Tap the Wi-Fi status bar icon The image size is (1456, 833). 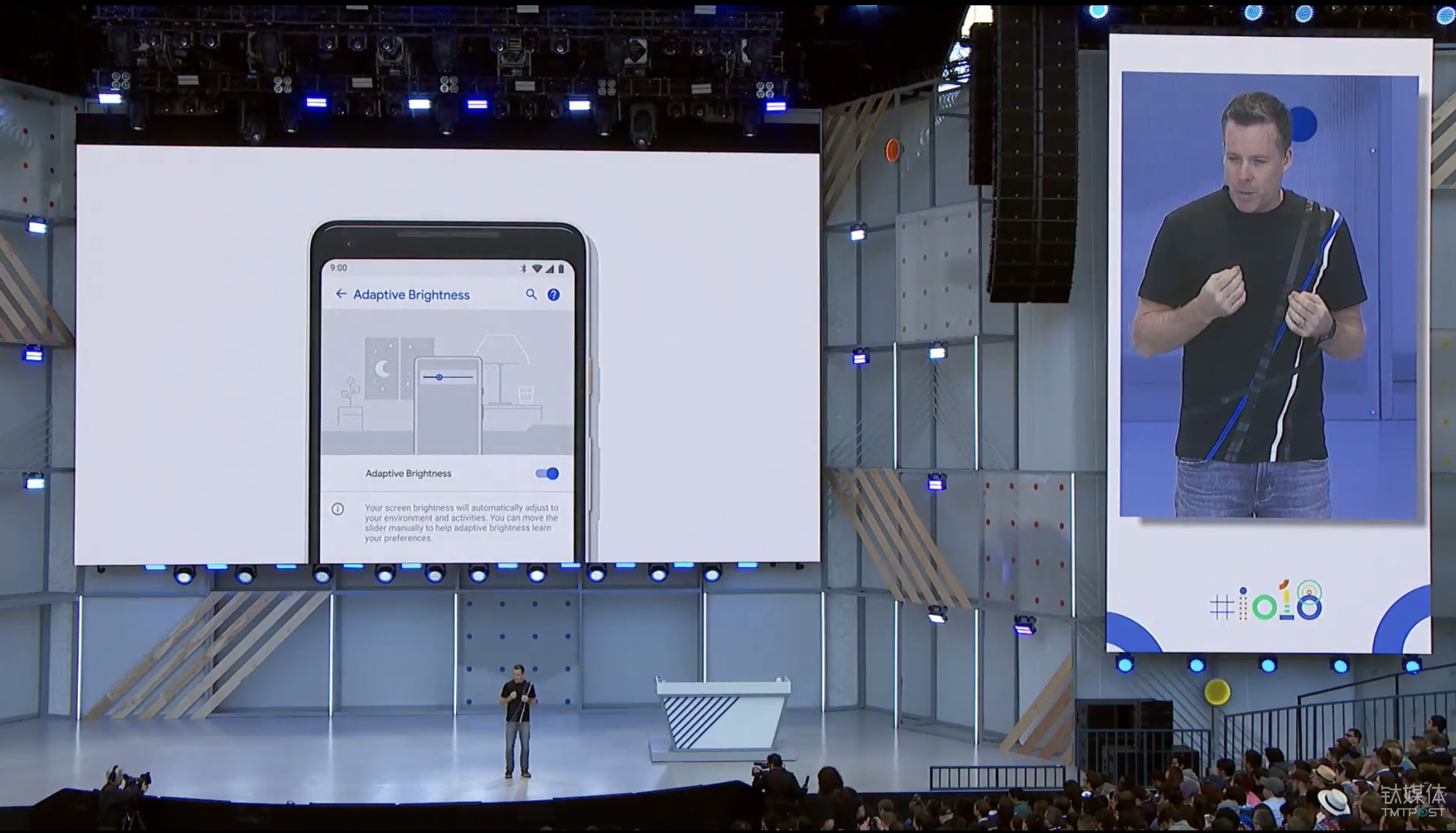tap(536, 268)
